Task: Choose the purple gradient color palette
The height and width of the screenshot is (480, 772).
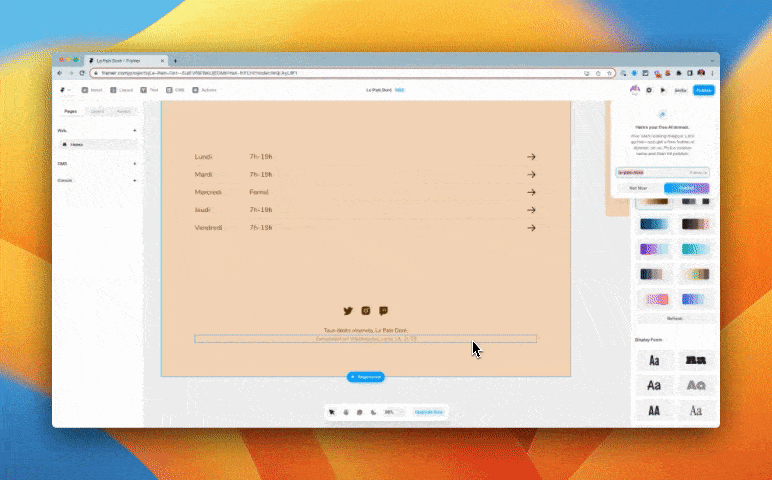Action: (x=654, y=248)
